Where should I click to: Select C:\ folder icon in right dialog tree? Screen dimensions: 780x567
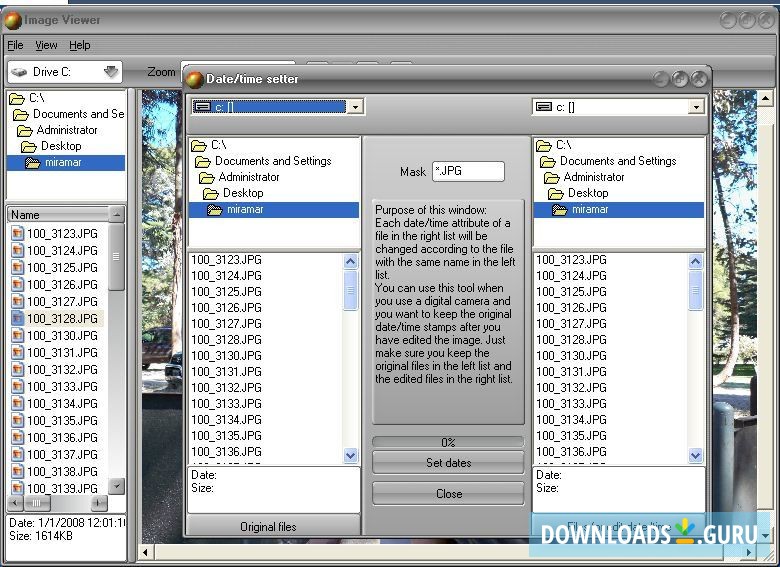[544, 146]
